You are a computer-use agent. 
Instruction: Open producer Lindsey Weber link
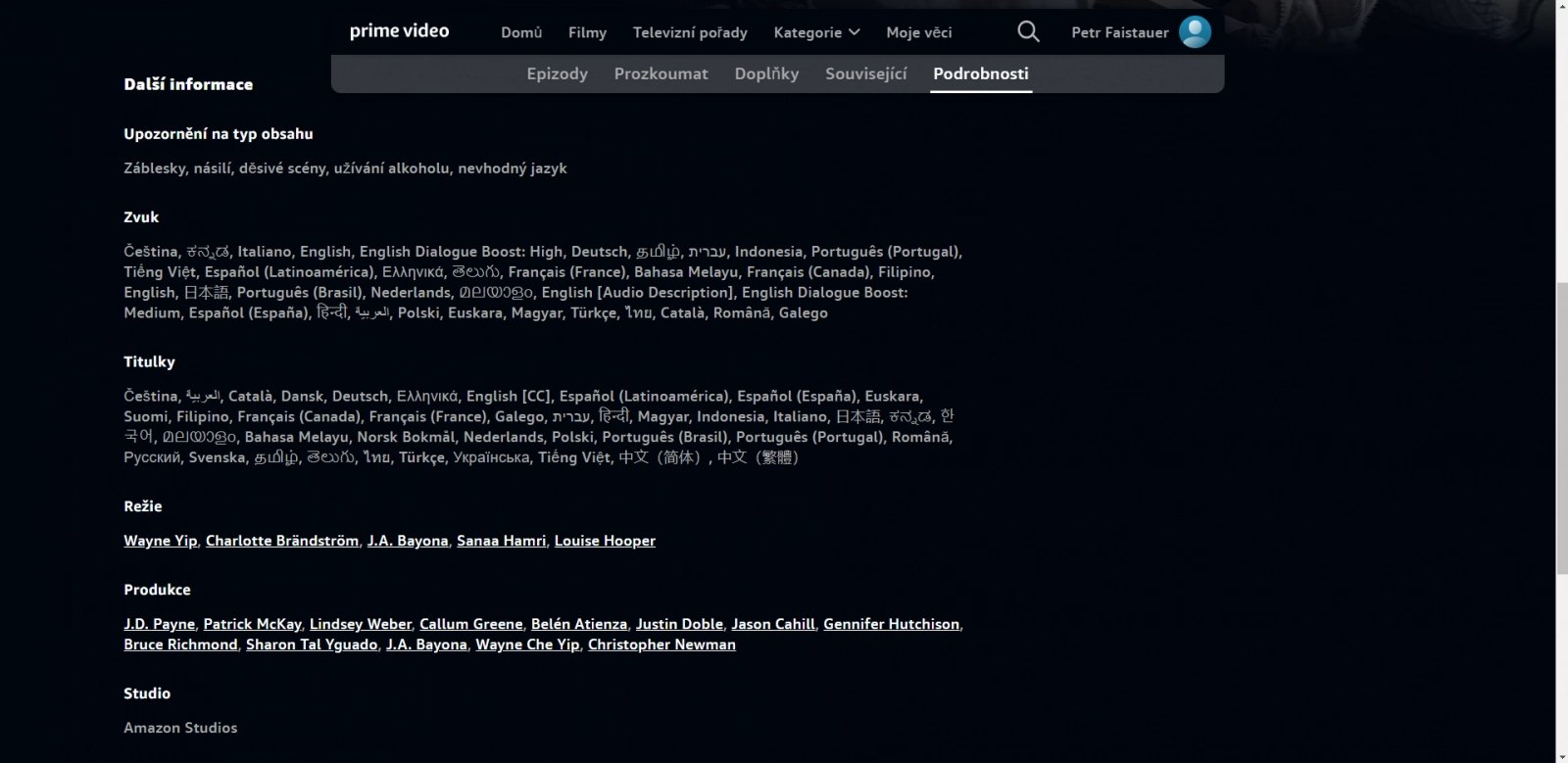(360, 624)
